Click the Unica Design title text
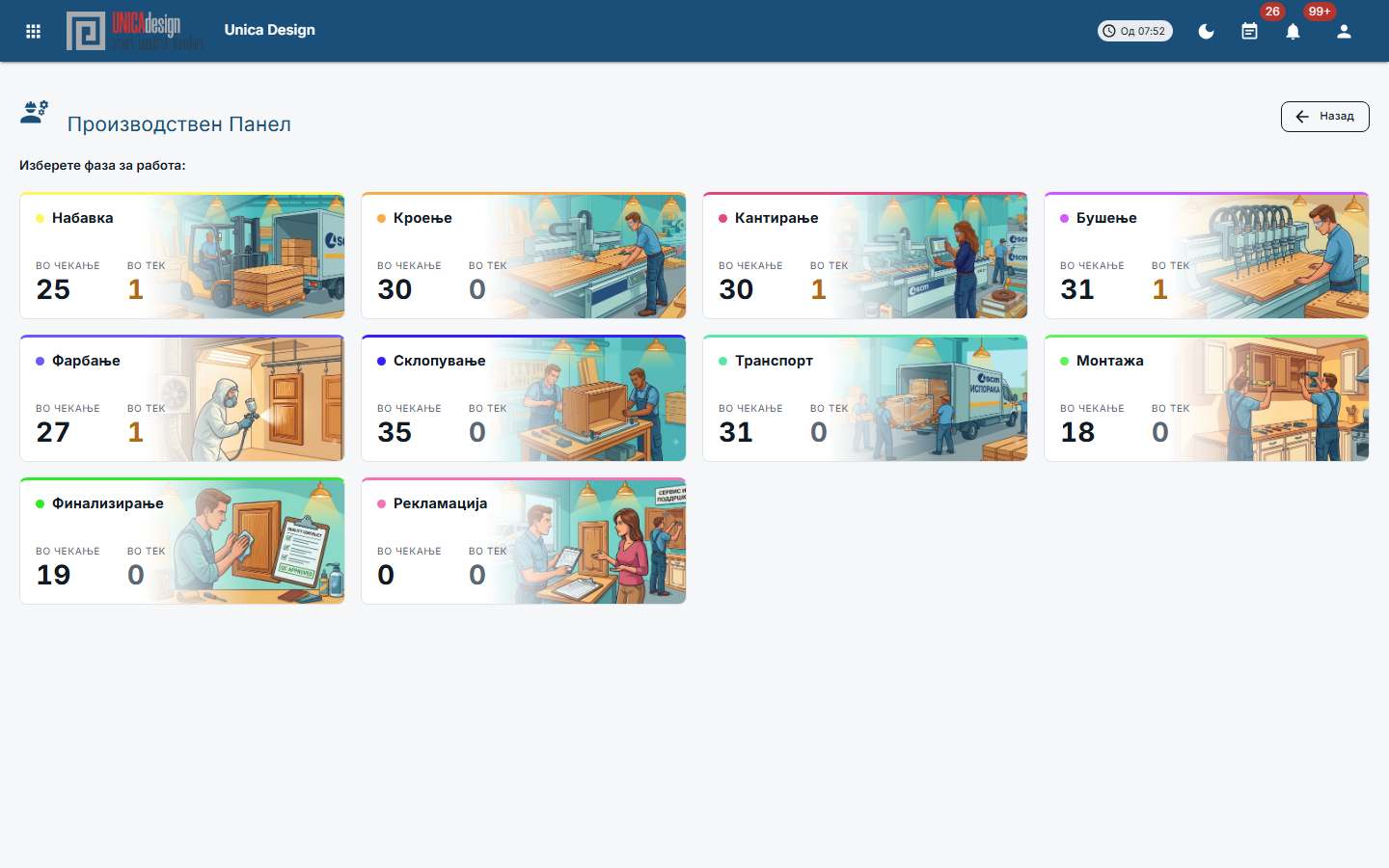The image size is (1389, 868). point(270,30)
